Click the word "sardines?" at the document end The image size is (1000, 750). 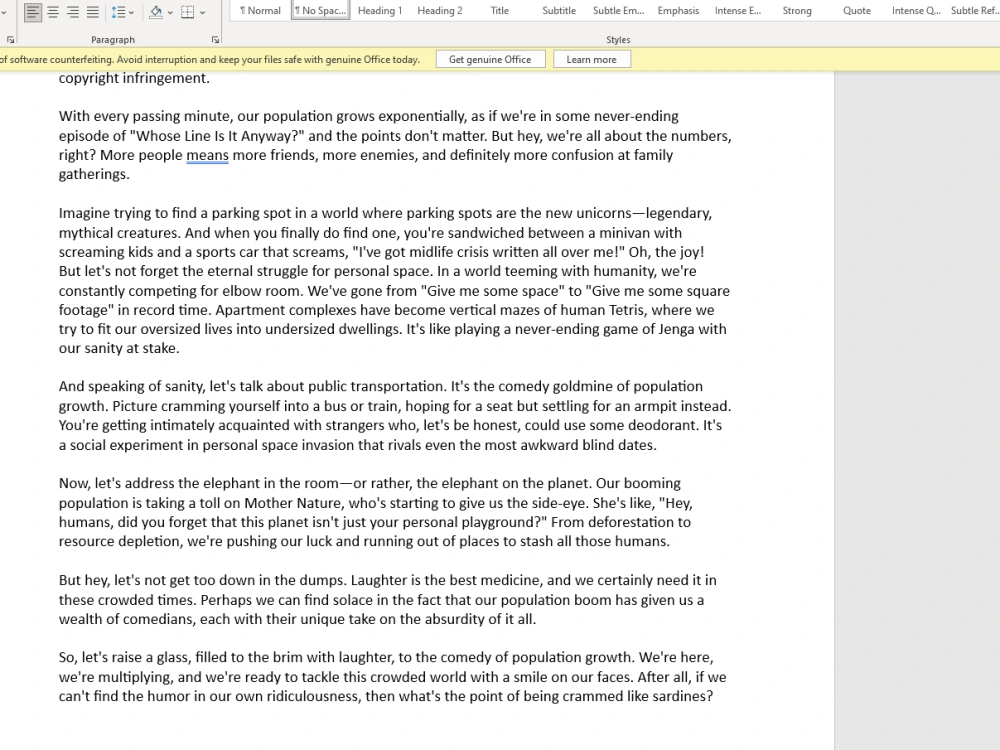pos(683,696)
